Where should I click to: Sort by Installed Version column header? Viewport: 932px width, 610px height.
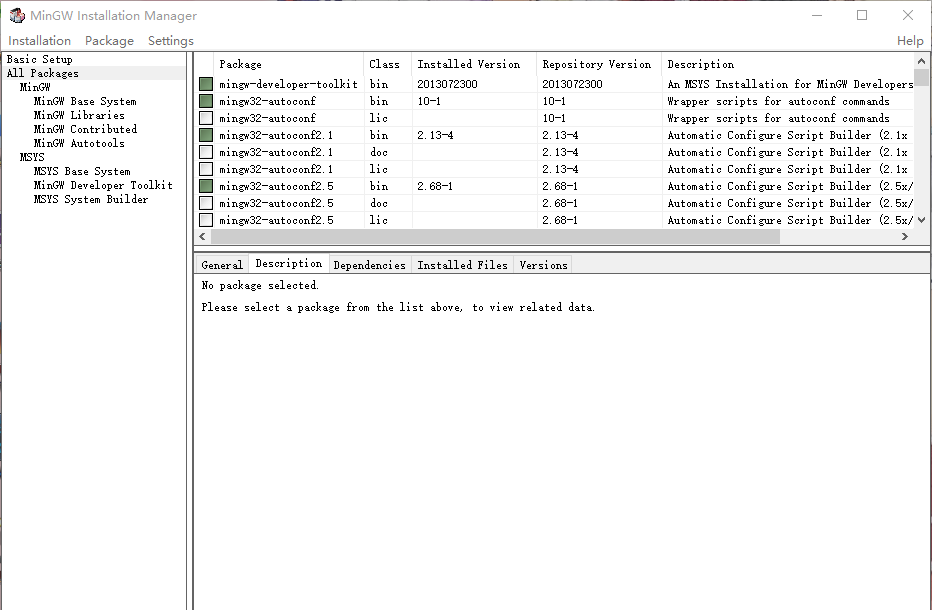474,64
